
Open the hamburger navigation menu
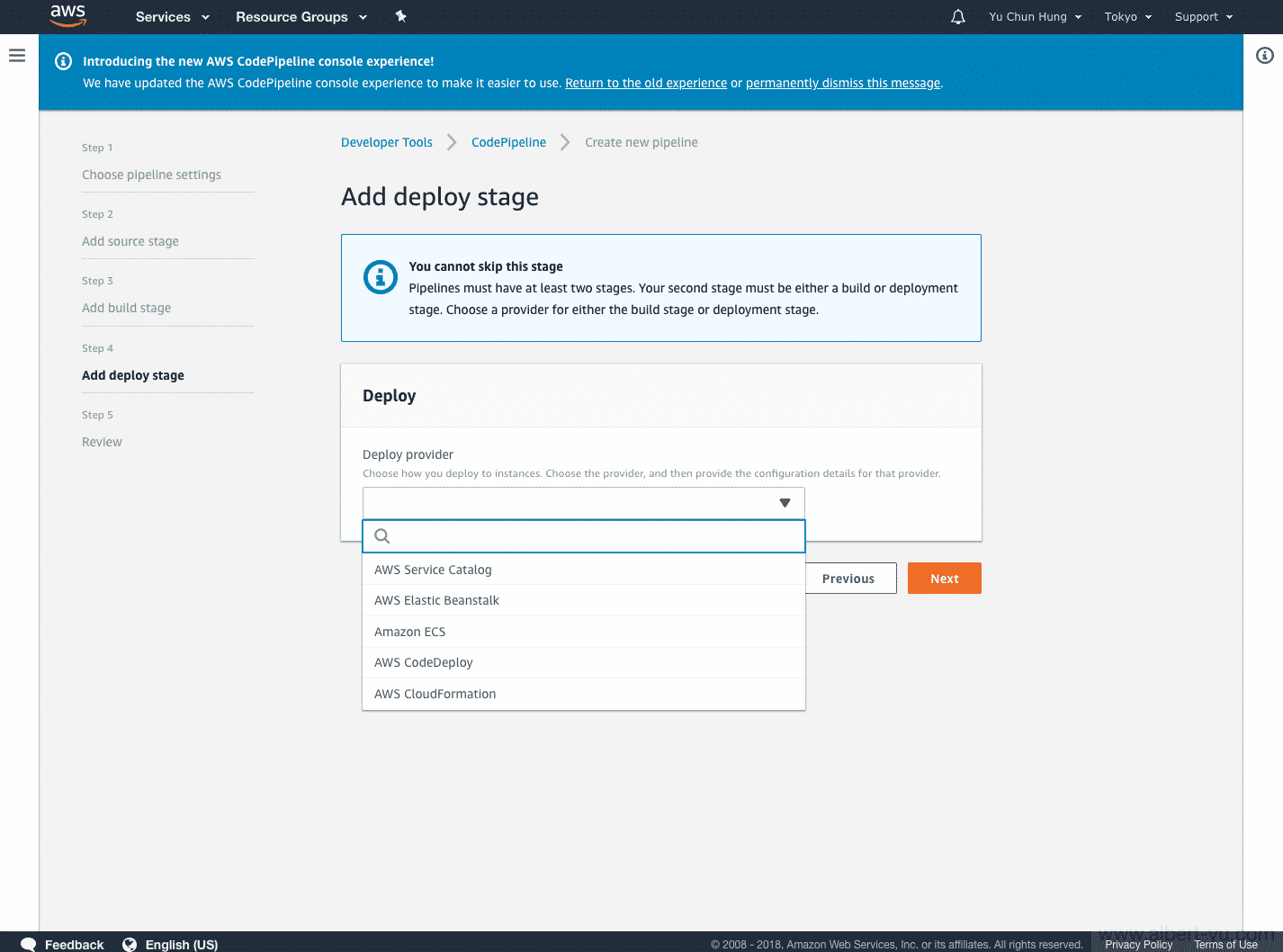tap(17, 56)
